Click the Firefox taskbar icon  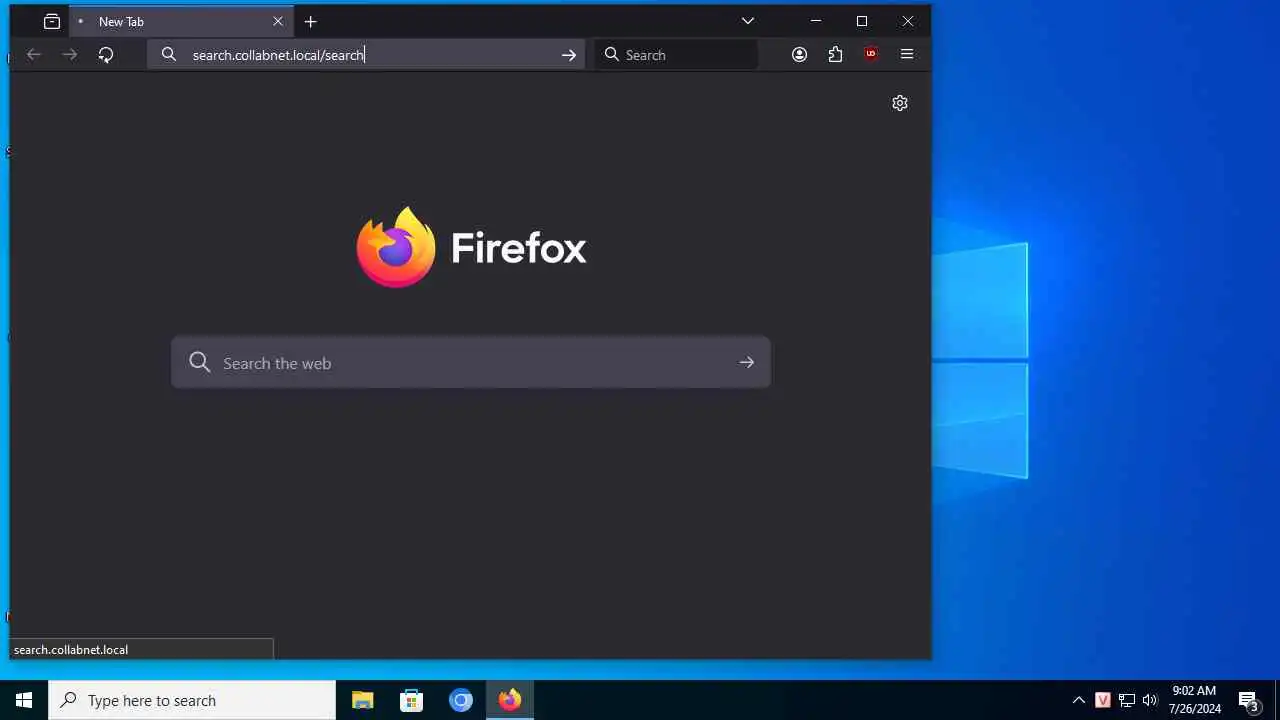pos(510,700)
